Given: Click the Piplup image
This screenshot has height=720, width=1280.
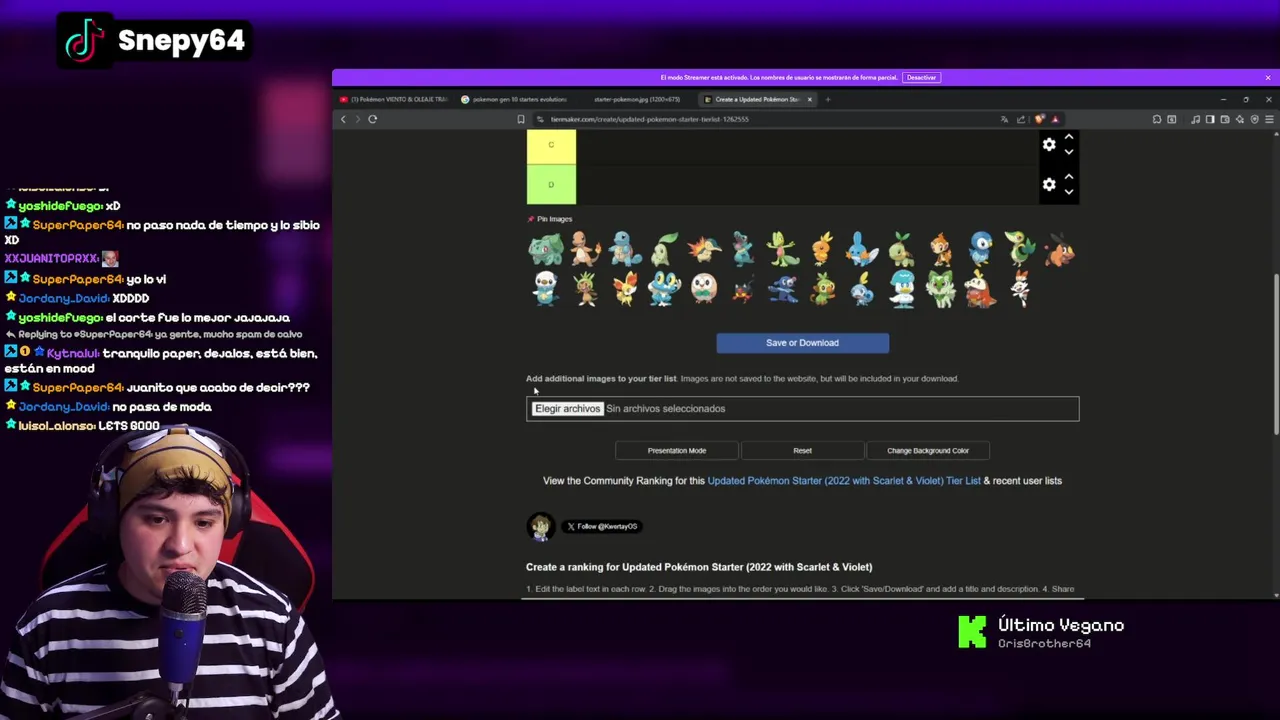Looking at the screenshot, I should coord(981,249).
